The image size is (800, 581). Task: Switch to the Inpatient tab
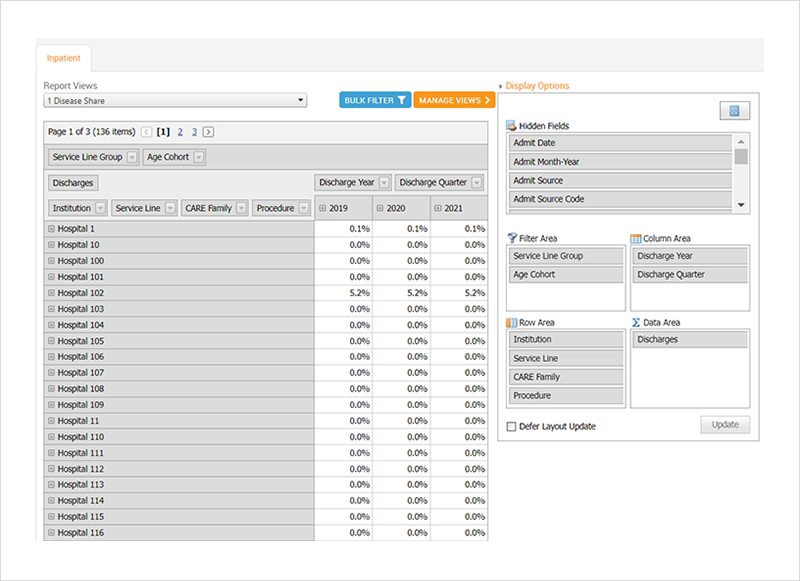pyautogui.click(x=64, y=58)
